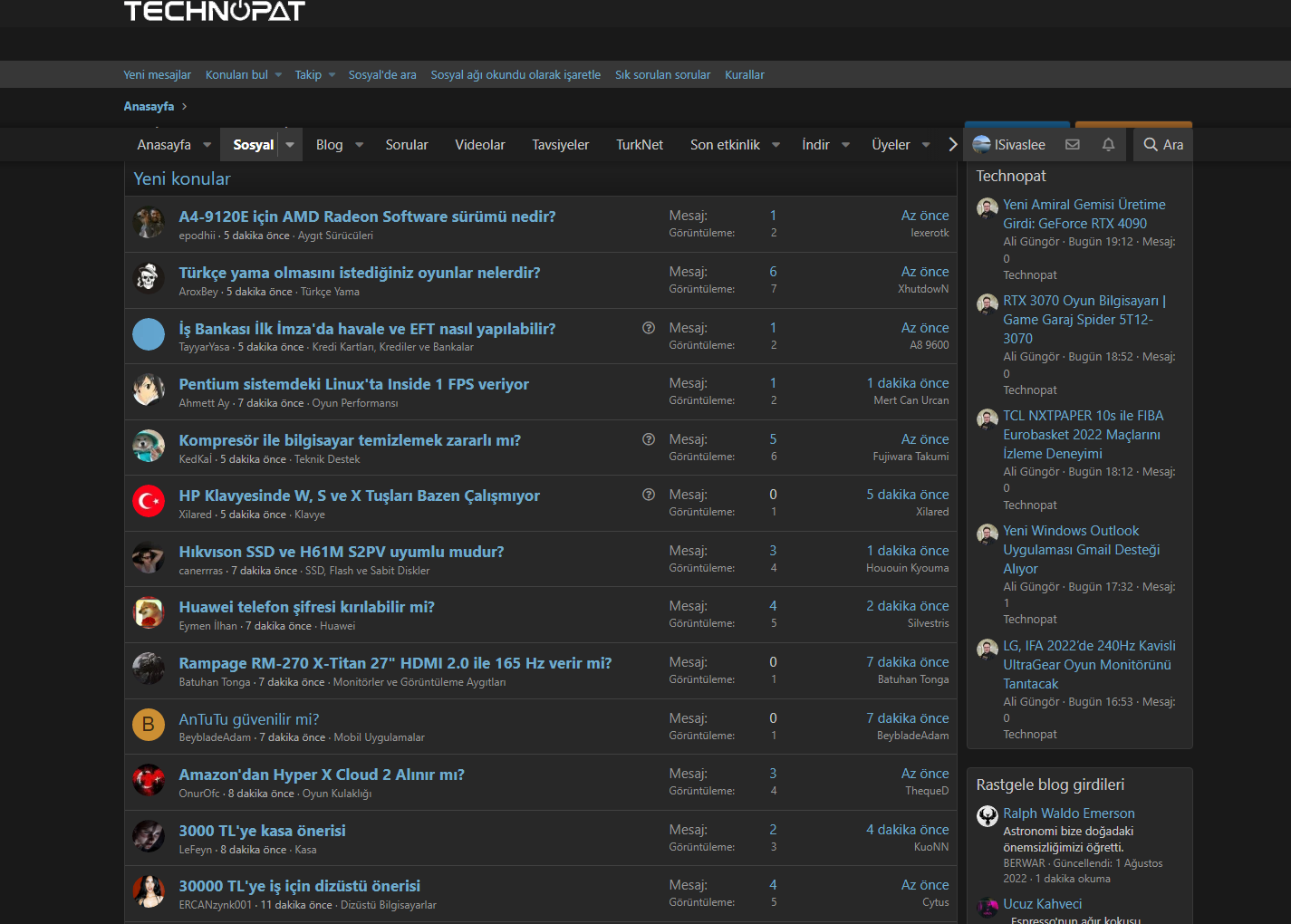
Task: Open the Kurallar link
Action: click(745, 75)
